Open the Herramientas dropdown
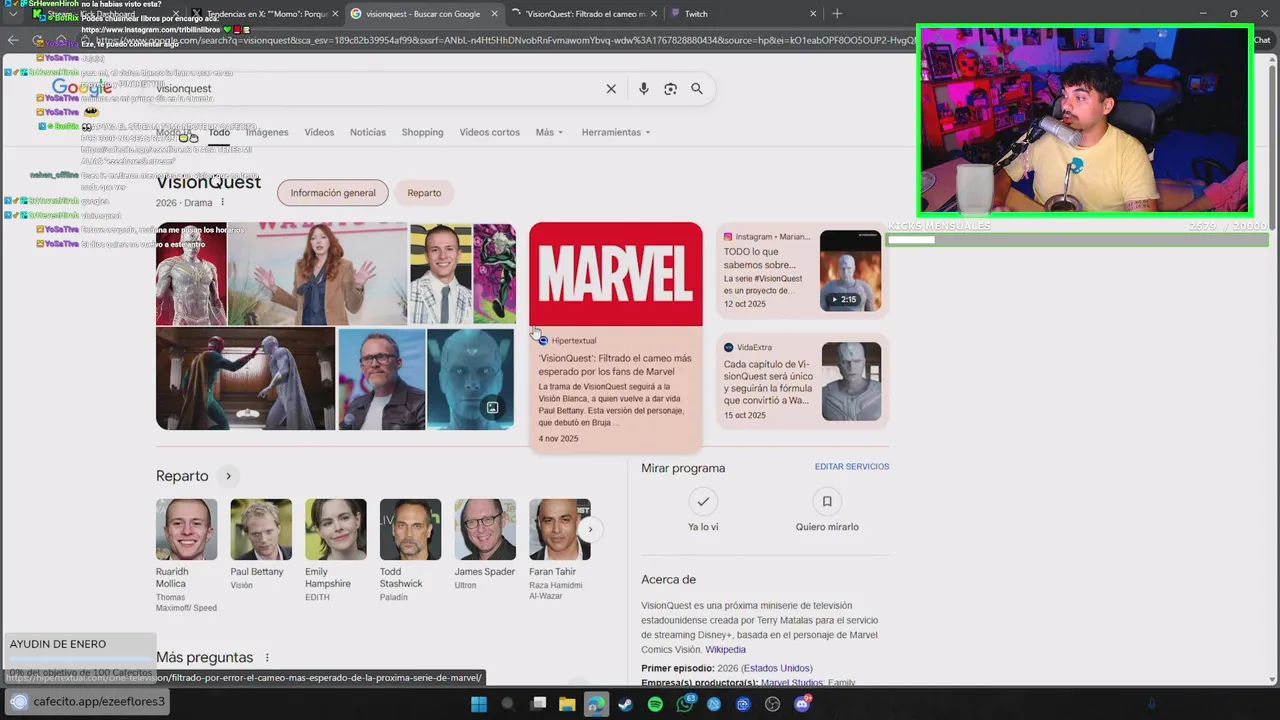Screen dimensions: 1280x720 click(616, 132)
